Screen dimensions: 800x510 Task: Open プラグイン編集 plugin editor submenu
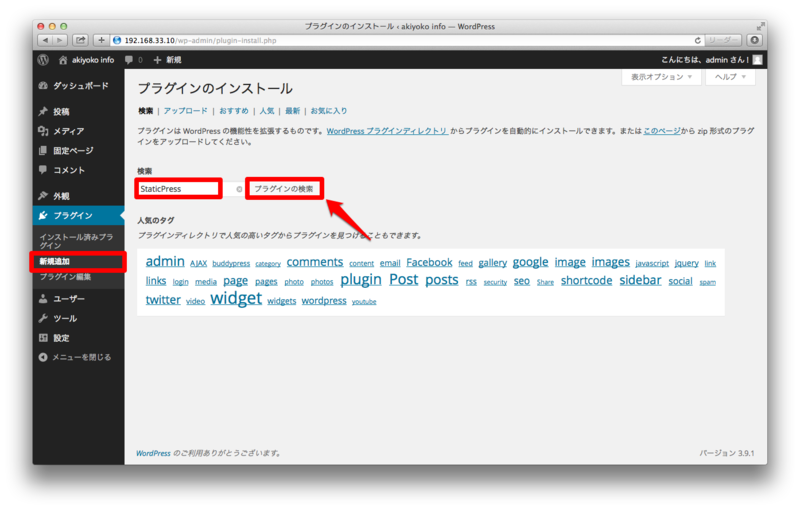(x=65, y=277)
